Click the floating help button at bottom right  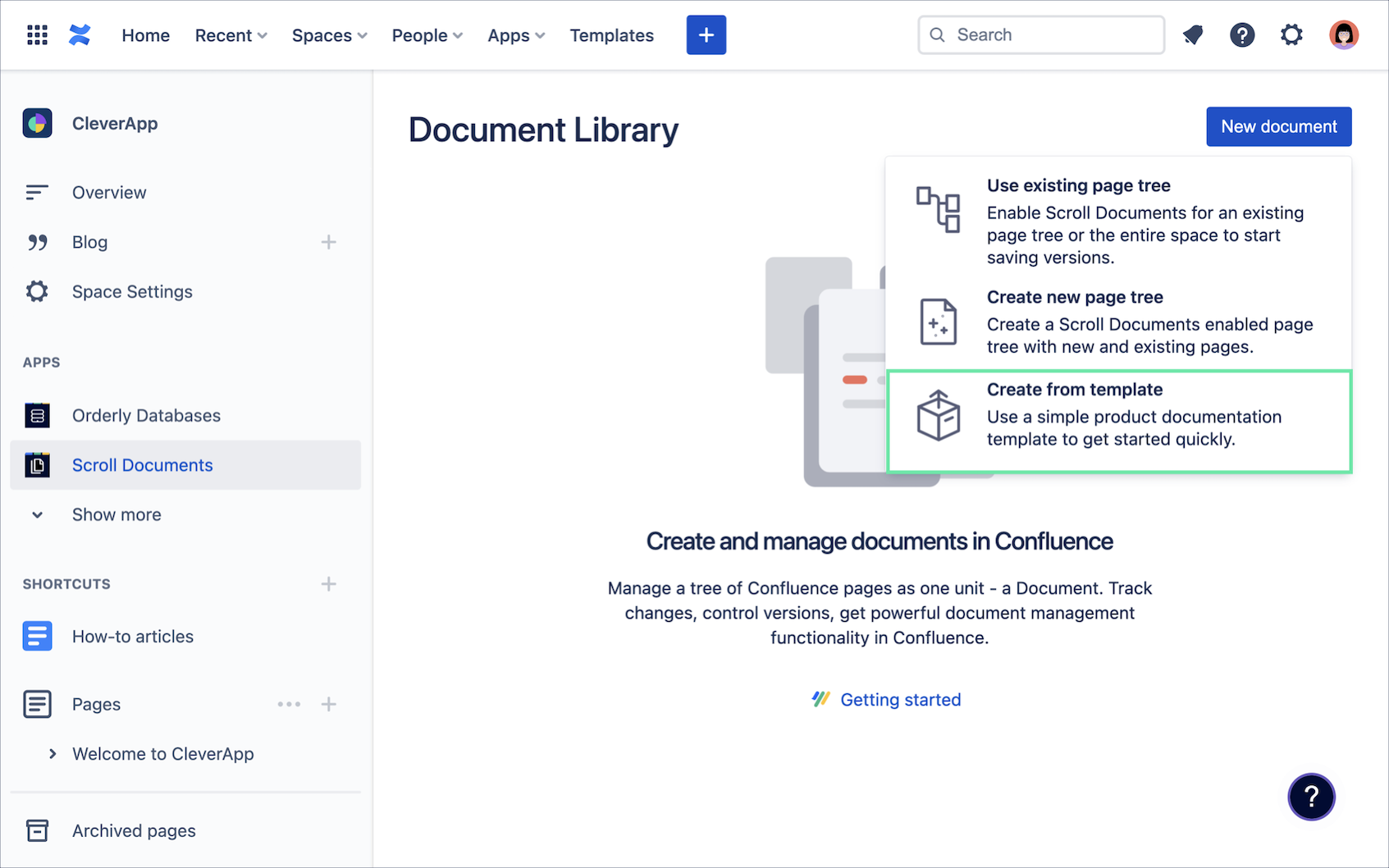coord(1311,797)
